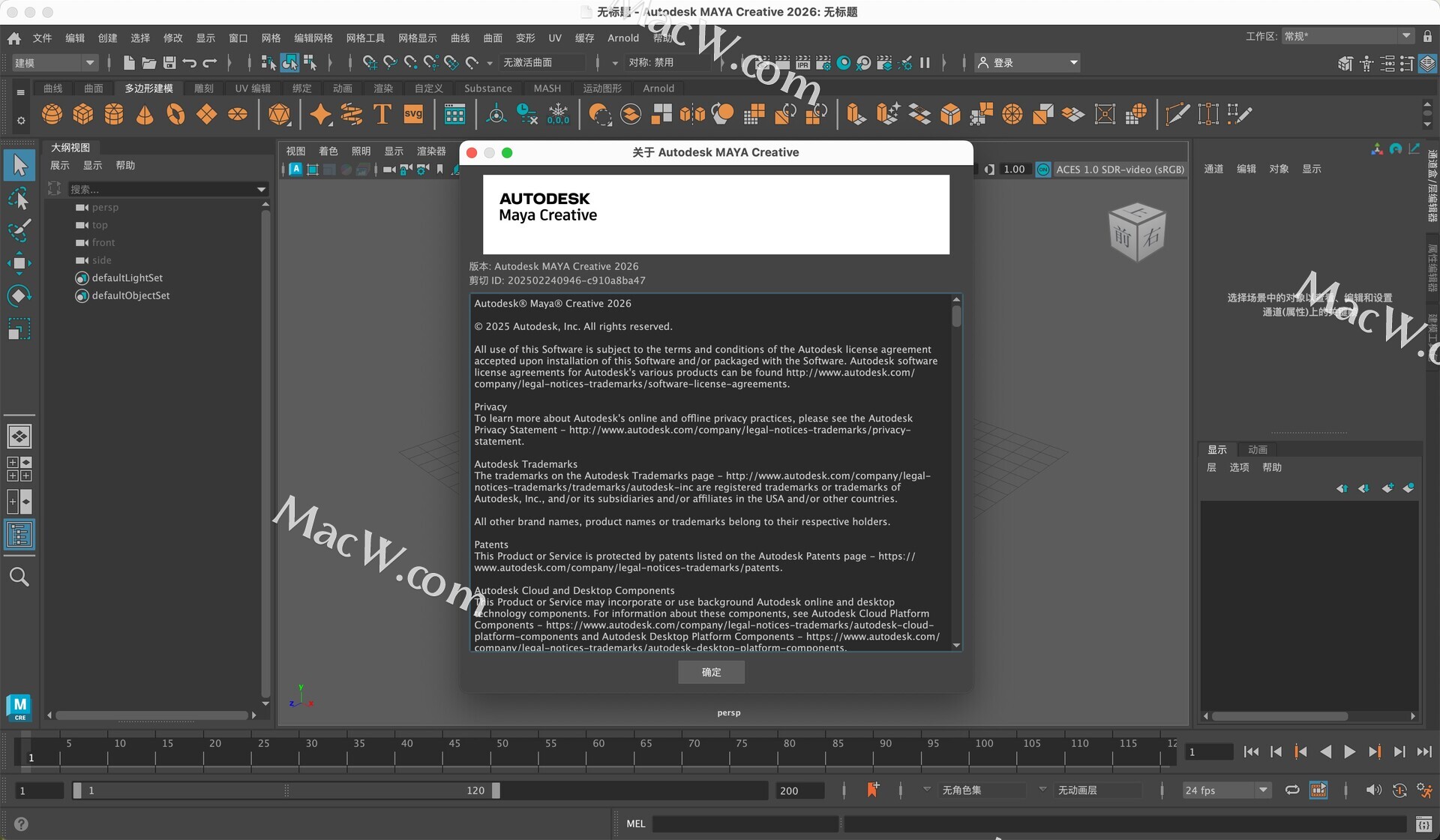Create a polygon torus from shelf
The image size is (1440, 840).
[x=175, y=115]
